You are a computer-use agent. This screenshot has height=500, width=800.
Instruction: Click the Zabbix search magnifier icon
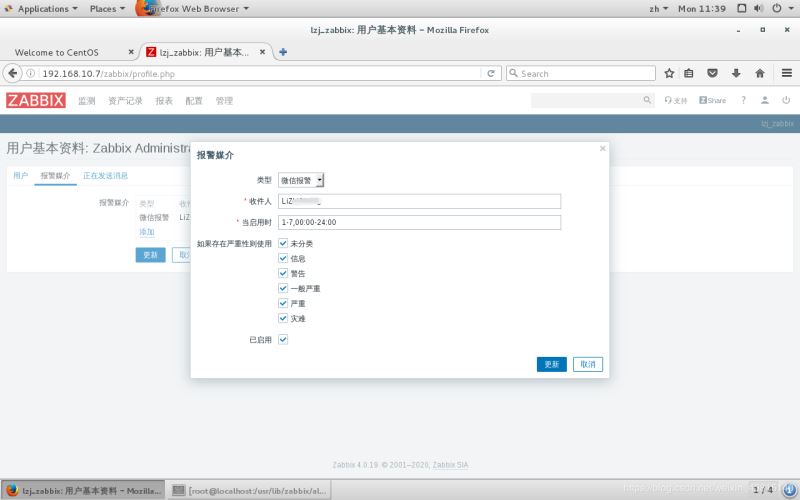647,100
